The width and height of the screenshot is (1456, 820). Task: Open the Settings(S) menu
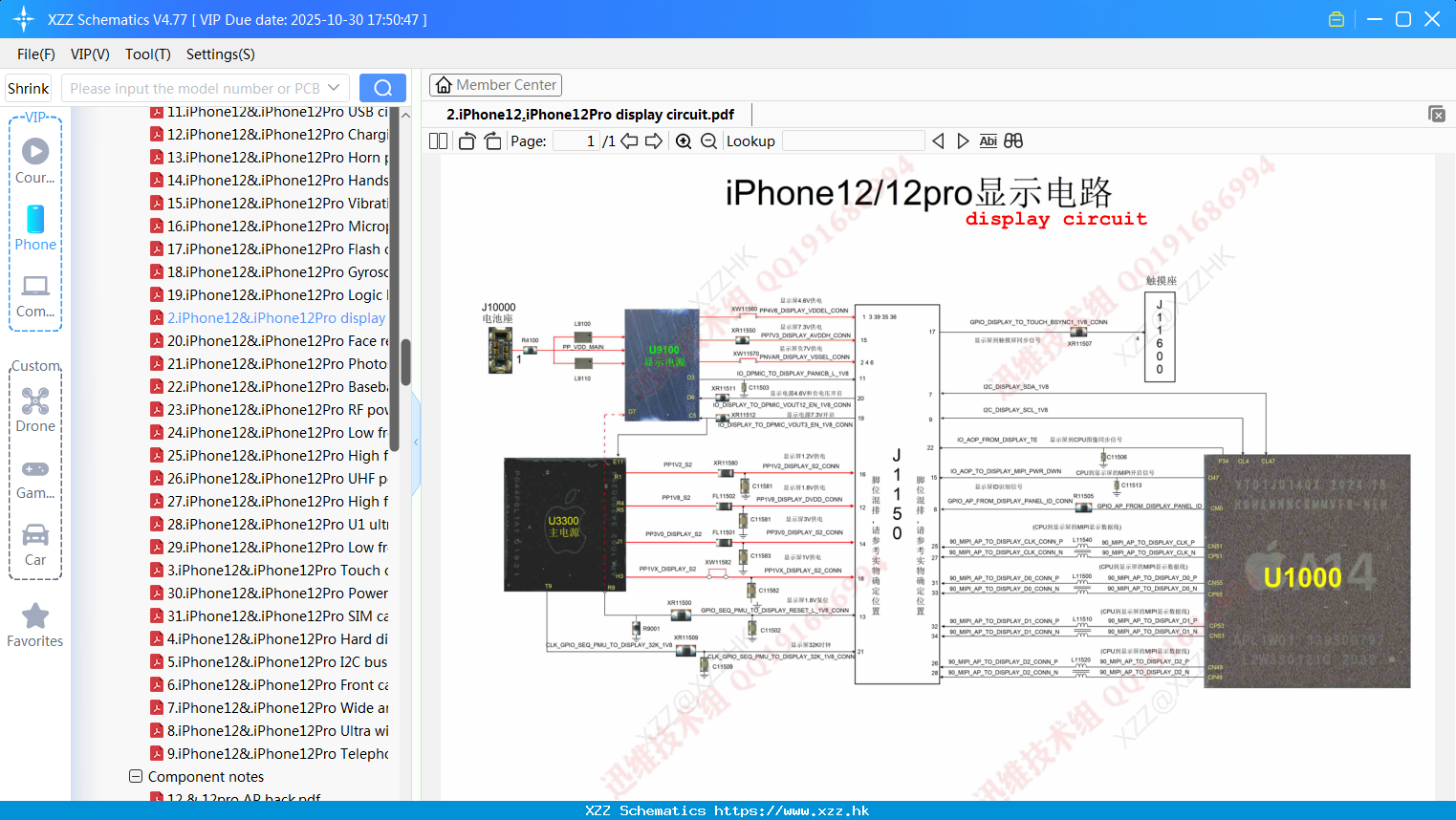point(221,54)
